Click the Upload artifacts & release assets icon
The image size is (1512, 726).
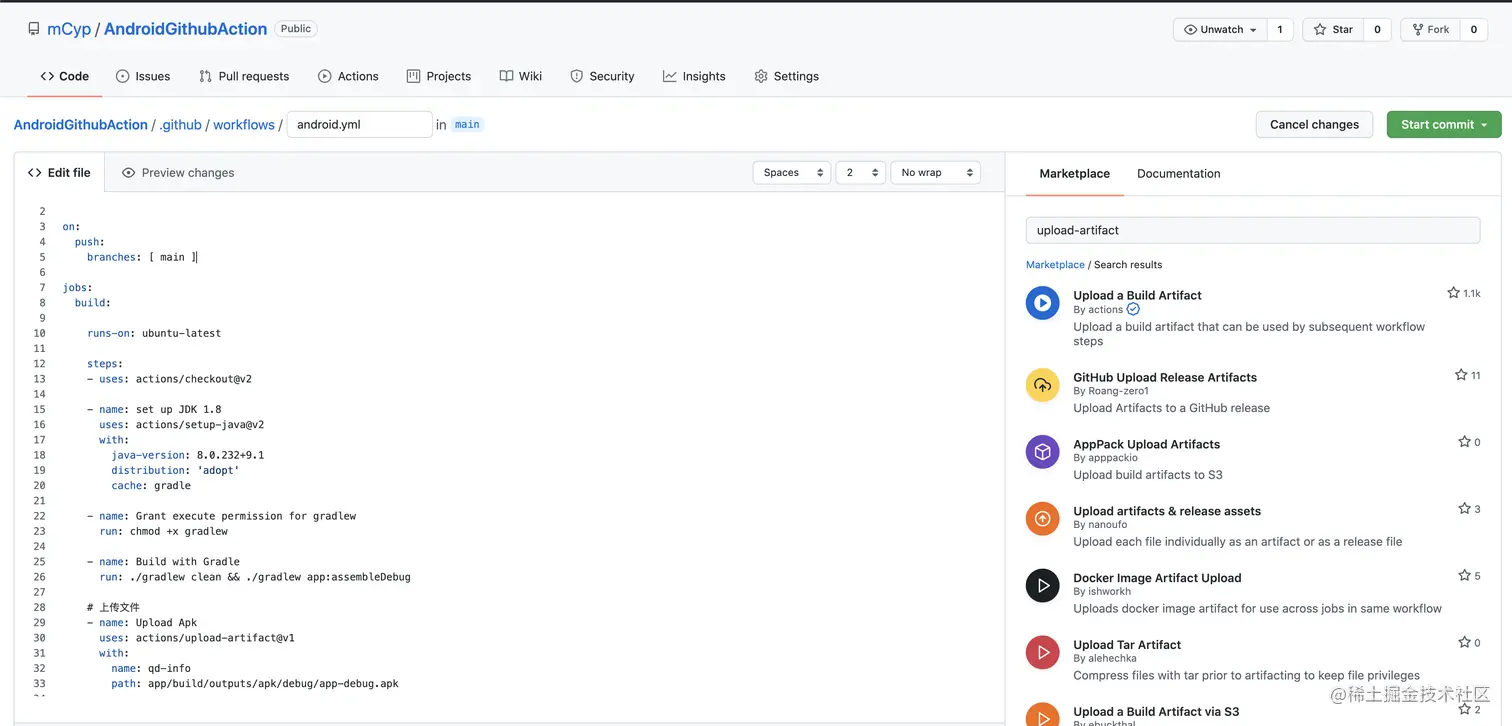[1042, 518]
